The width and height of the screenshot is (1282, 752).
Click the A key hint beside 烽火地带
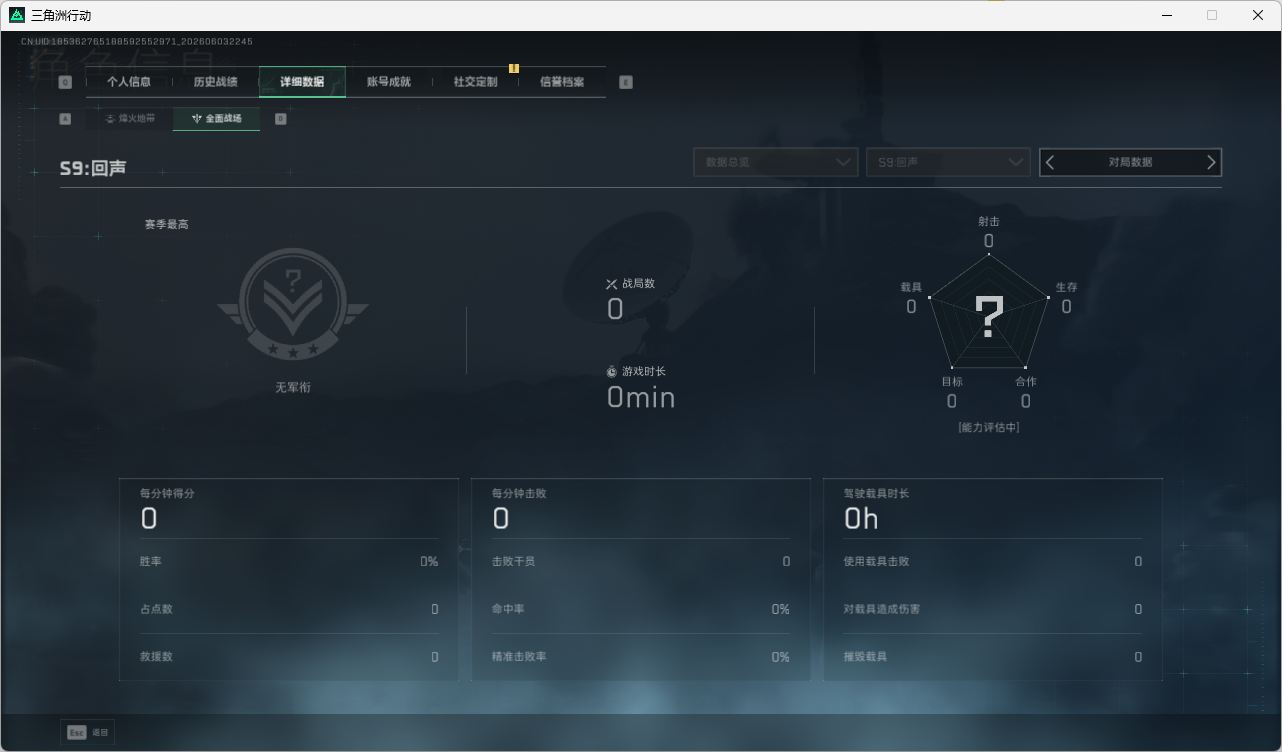[x=66, y=119]
